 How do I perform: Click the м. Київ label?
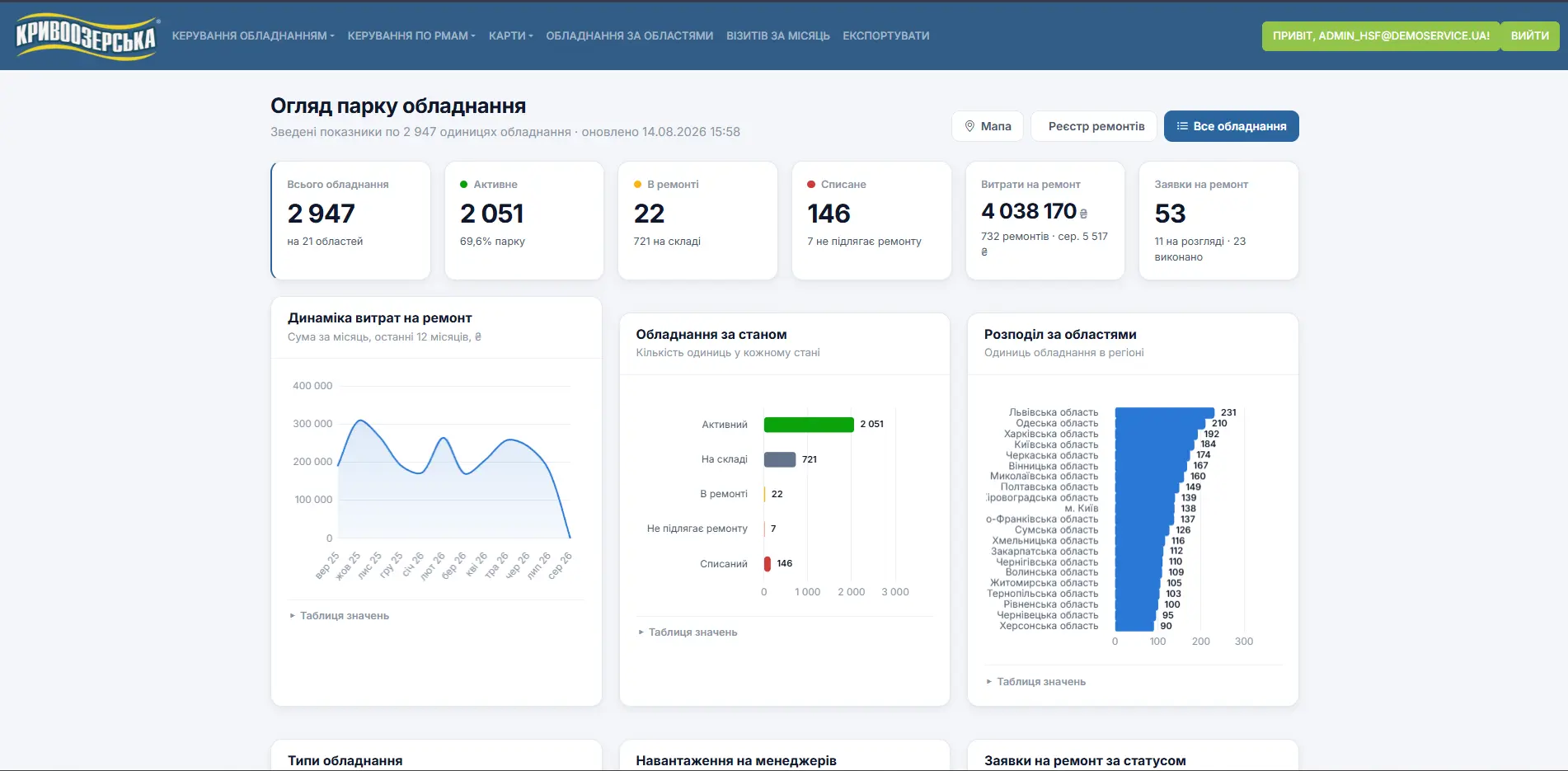pyautogui.click(x=1081, y=509)
